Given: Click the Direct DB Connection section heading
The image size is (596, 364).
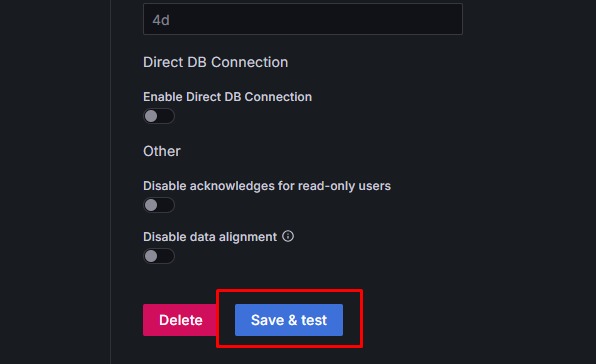Looking at the screenshot, I should click(216, 62).
